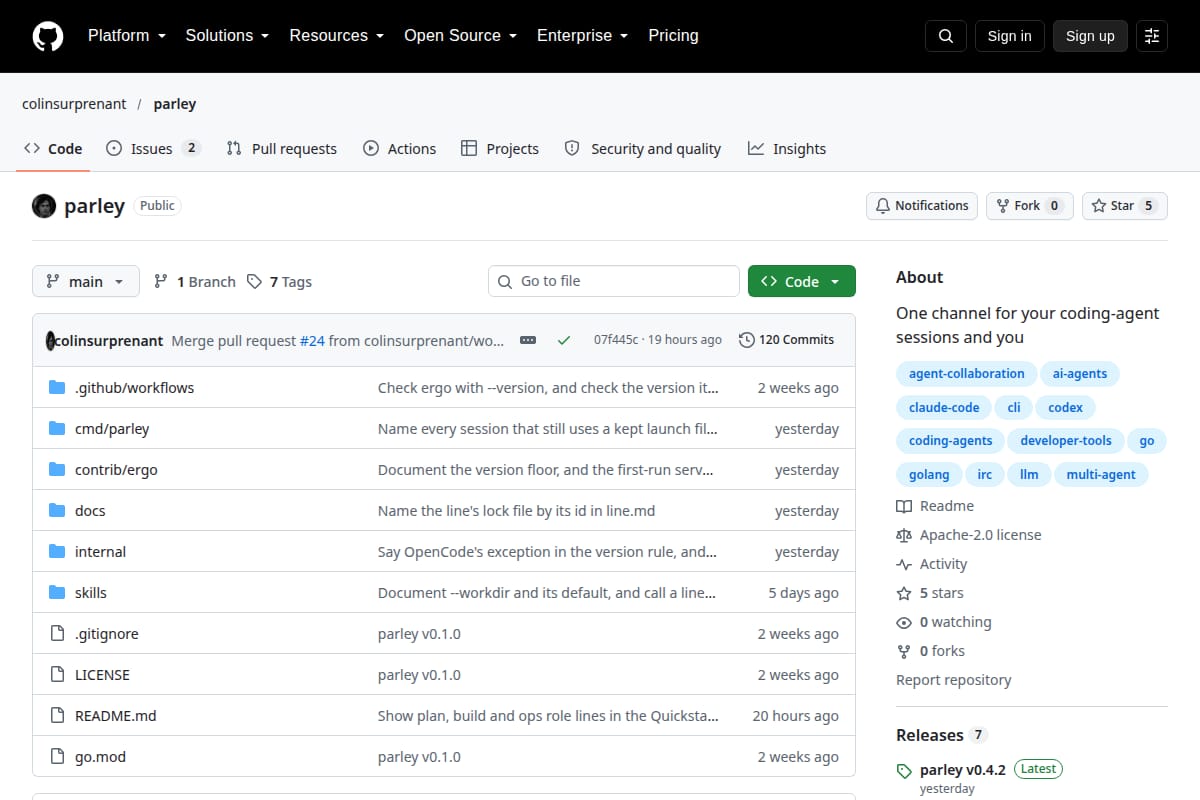The image size is (1200, 800).
Task: Click the watching eye icon
Action: click(x=904, y=622)
